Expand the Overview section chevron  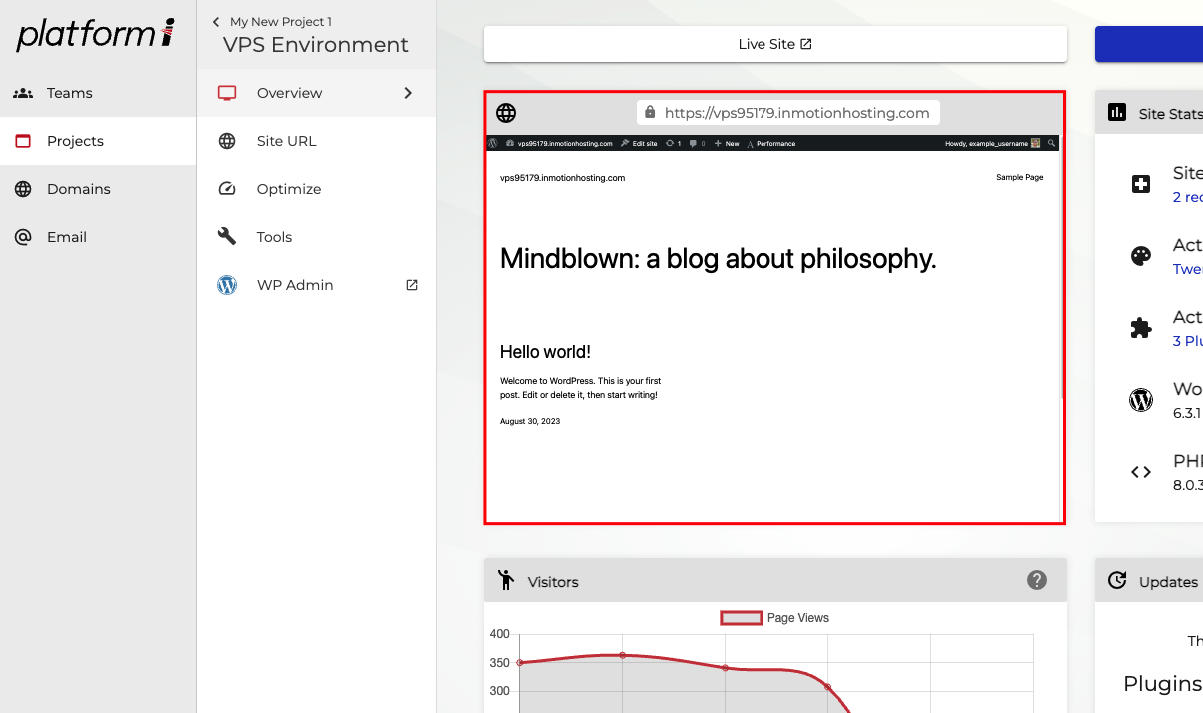point(408,92)
